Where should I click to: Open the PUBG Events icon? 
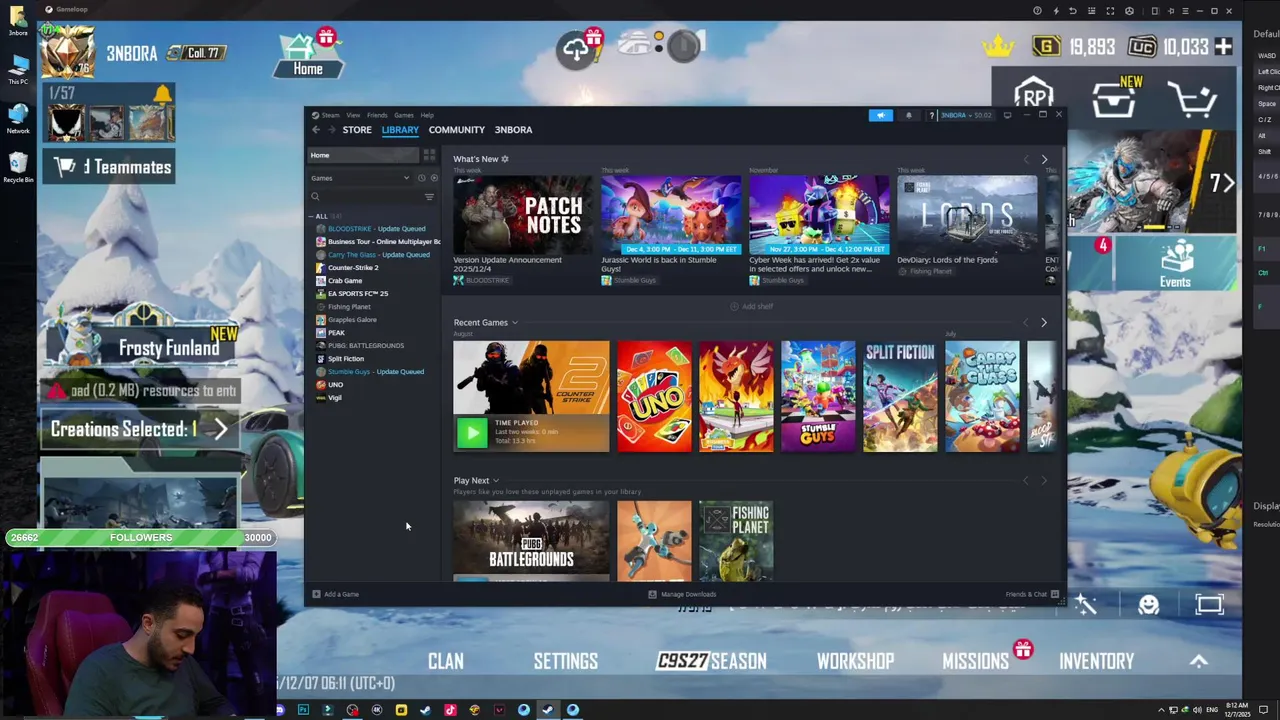click(x=1175, y=264)
